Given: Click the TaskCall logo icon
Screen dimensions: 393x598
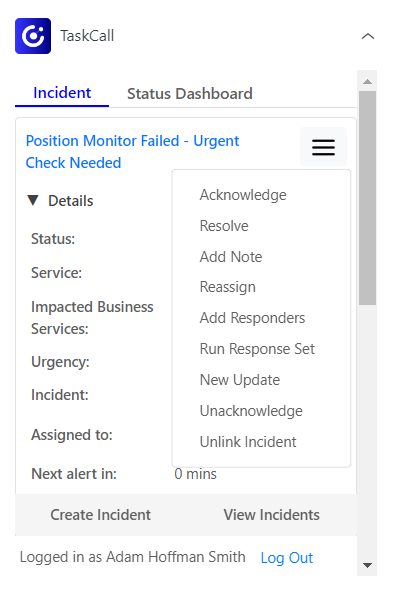Looking at the screenshot, I should 33,36.
